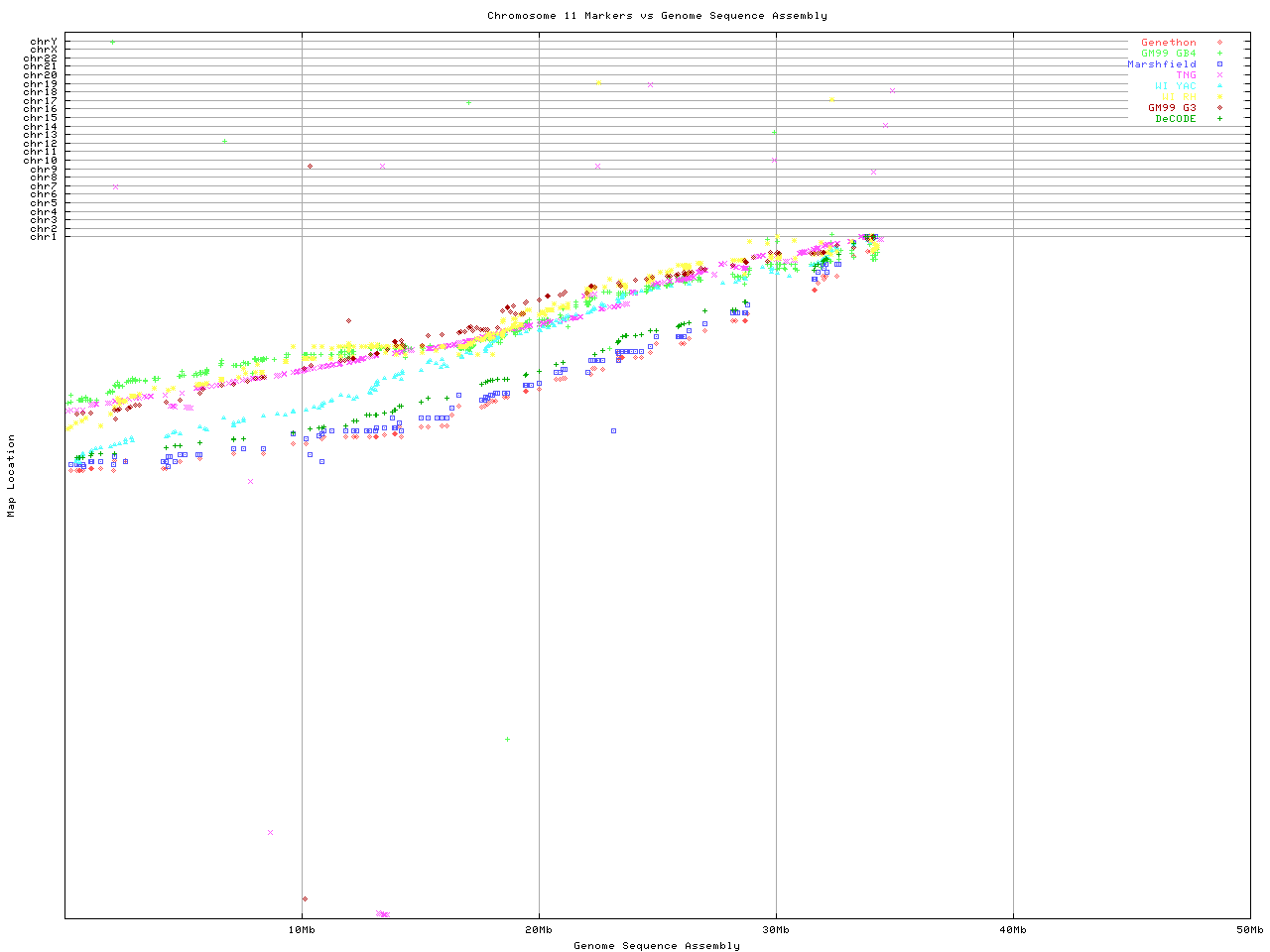This screenshot has width=1270, height=952.
Task: Click the chr11 label on the y-axis
Action: pyautogui.click(x=40, y=152)
